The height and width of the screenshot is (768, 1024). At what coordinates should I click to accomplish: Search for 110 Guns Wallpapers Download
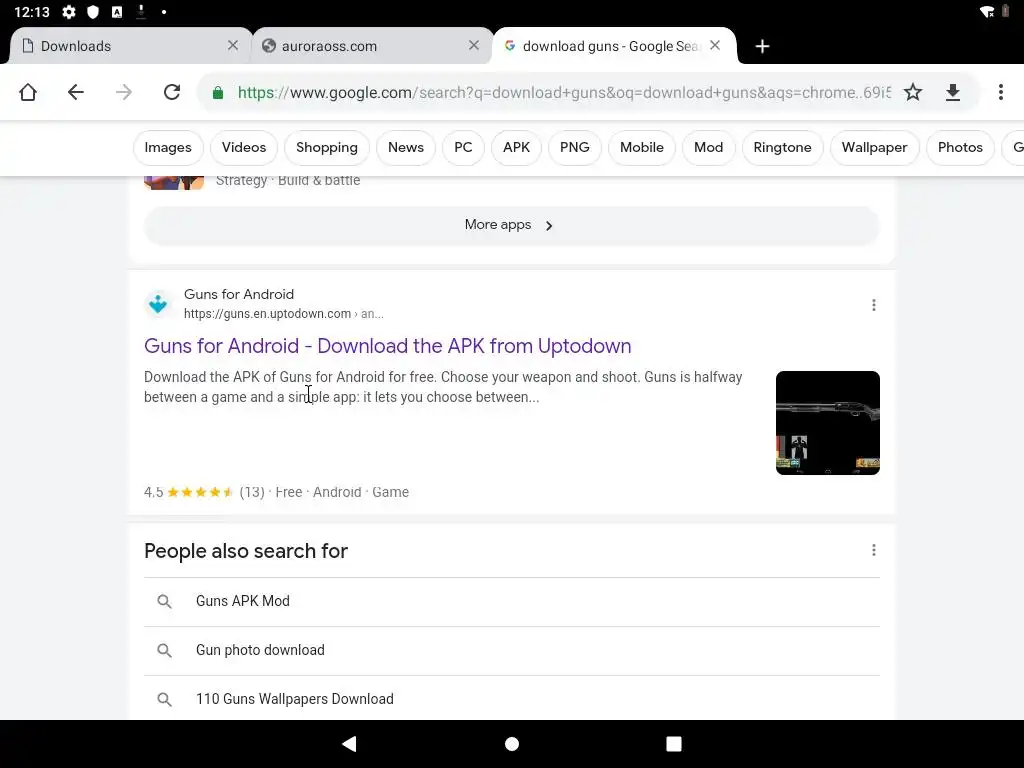[x=511, y=699]
